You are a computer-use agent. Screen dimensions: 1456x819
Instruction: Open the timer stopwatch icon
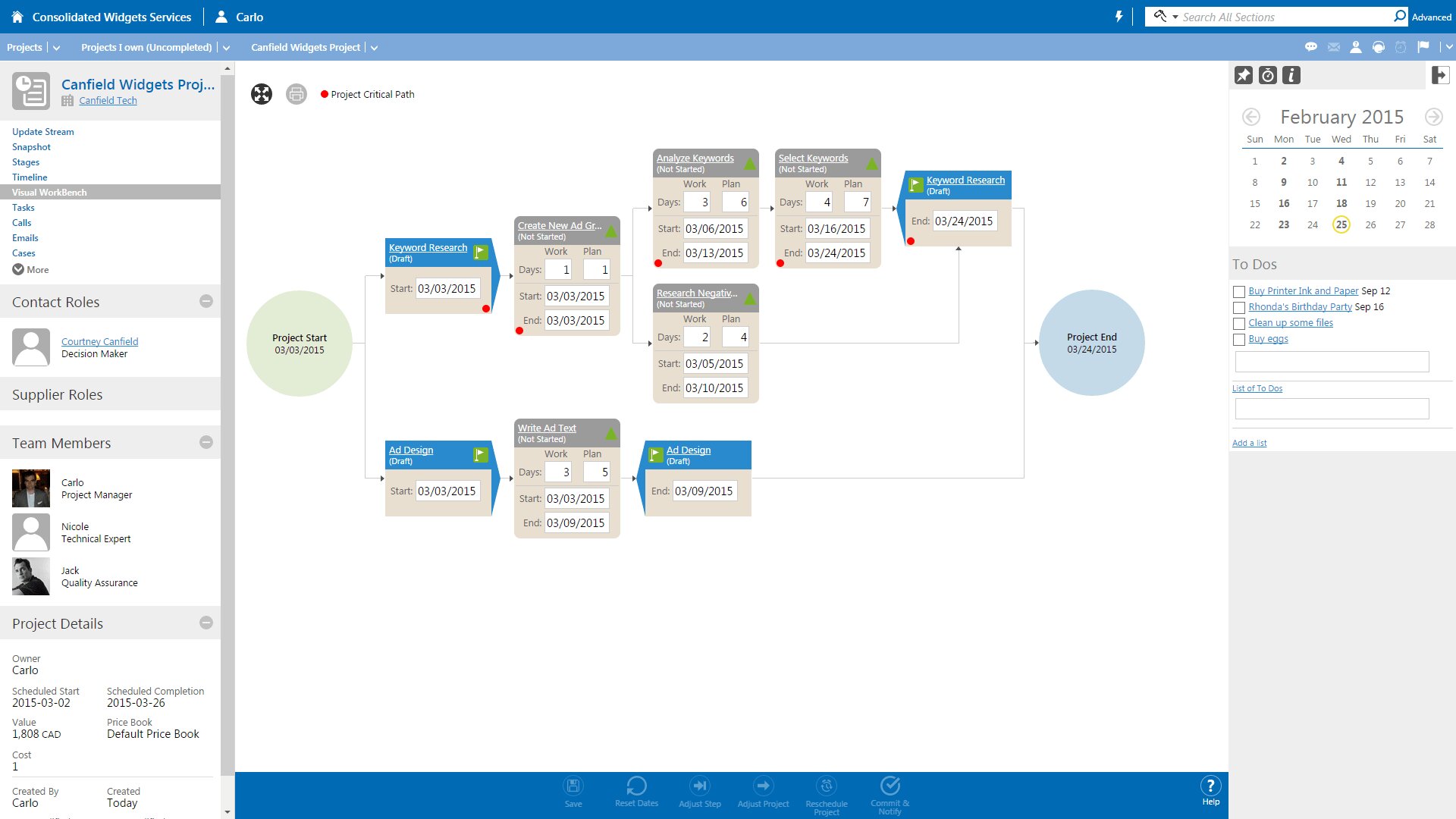(x=1268, y=75)
